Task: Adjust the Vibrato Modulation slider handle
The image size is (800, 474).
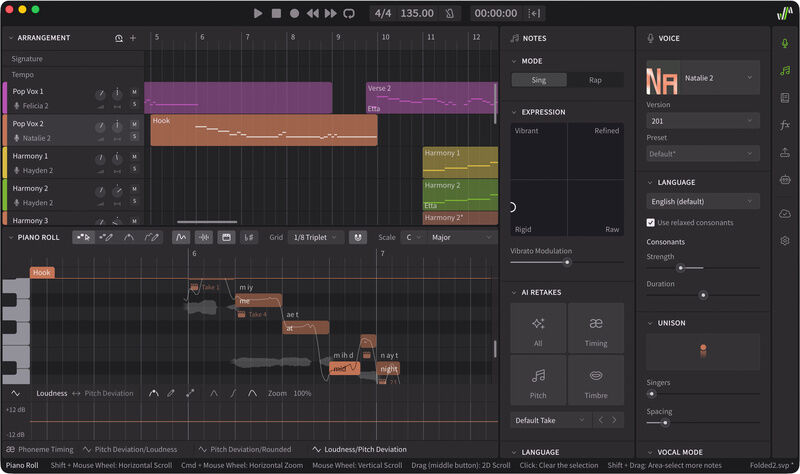Action: (x=567, y=262)
